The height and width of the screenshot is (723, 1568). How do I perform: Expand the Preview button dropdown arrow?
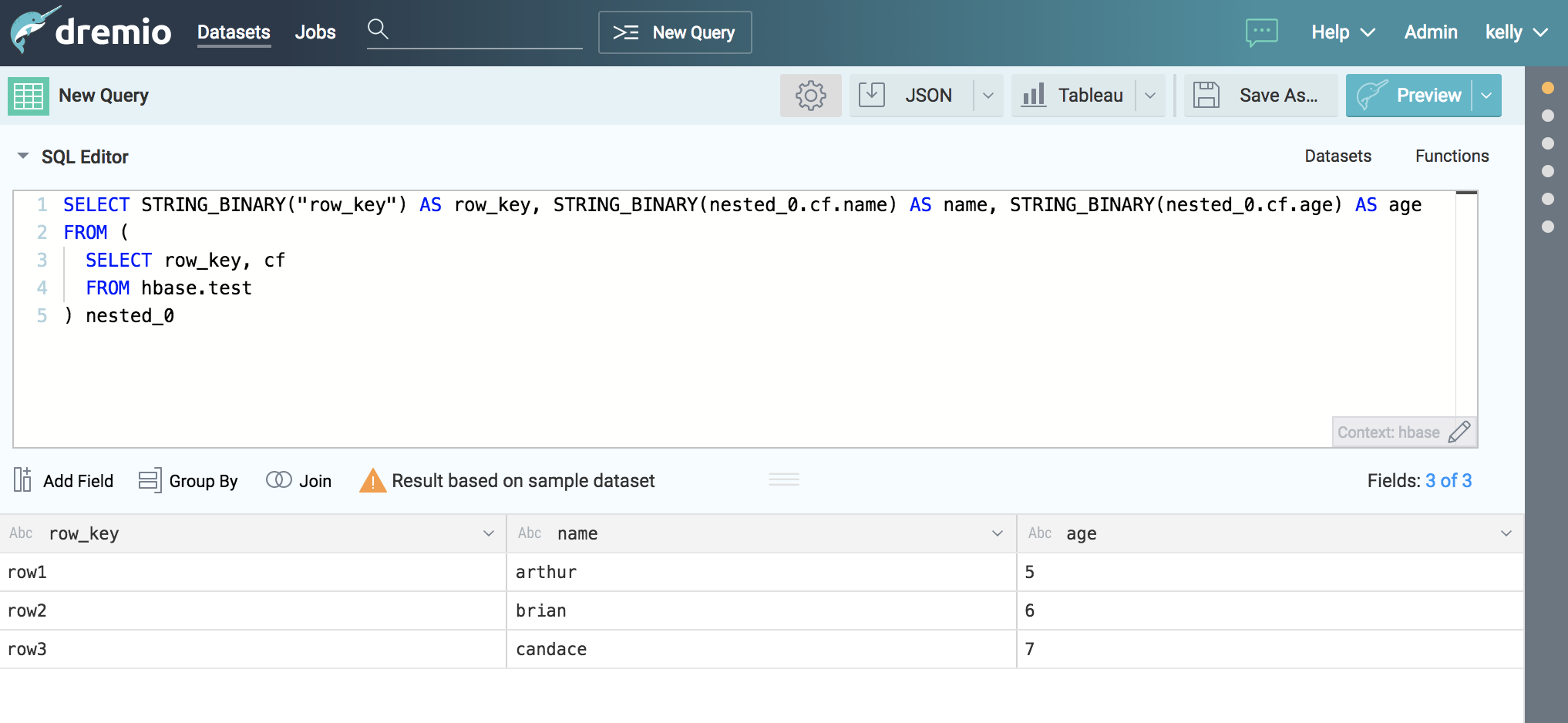click(x=1486, y=96)
